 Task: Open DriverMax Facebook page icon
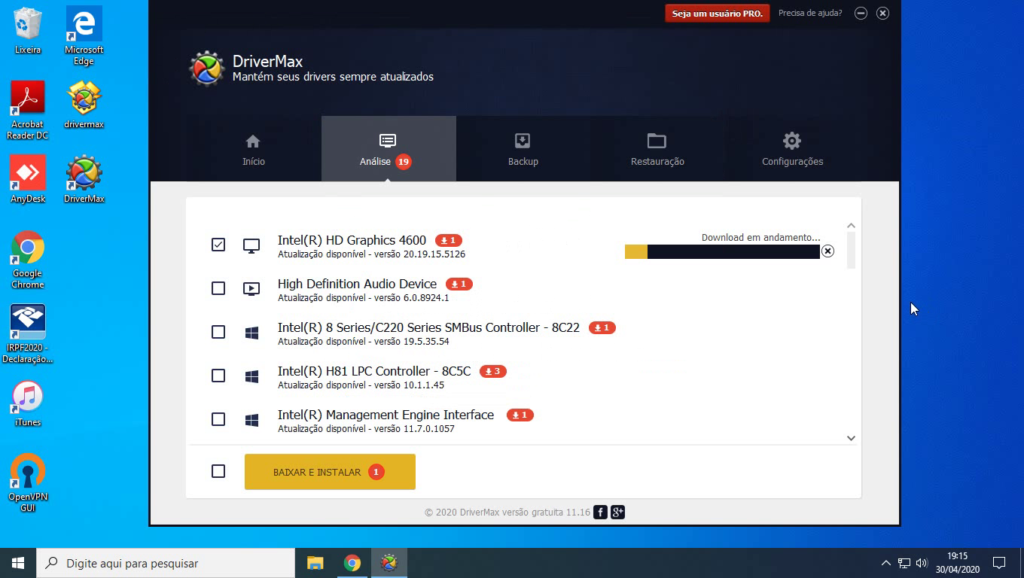tap(600, 512)
